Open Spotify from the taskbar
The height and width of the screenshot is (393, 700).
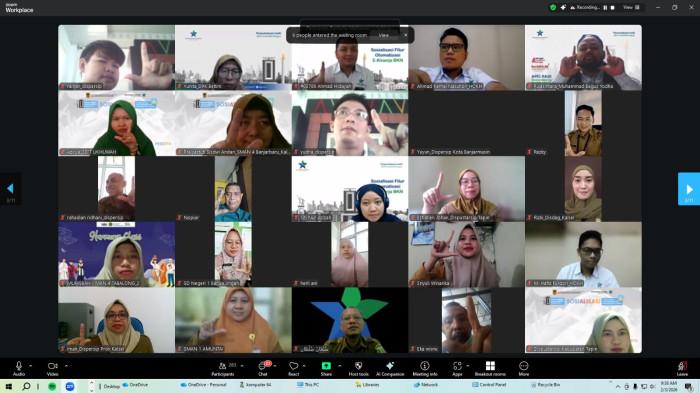pyautogui.click(x=52, y=386)
